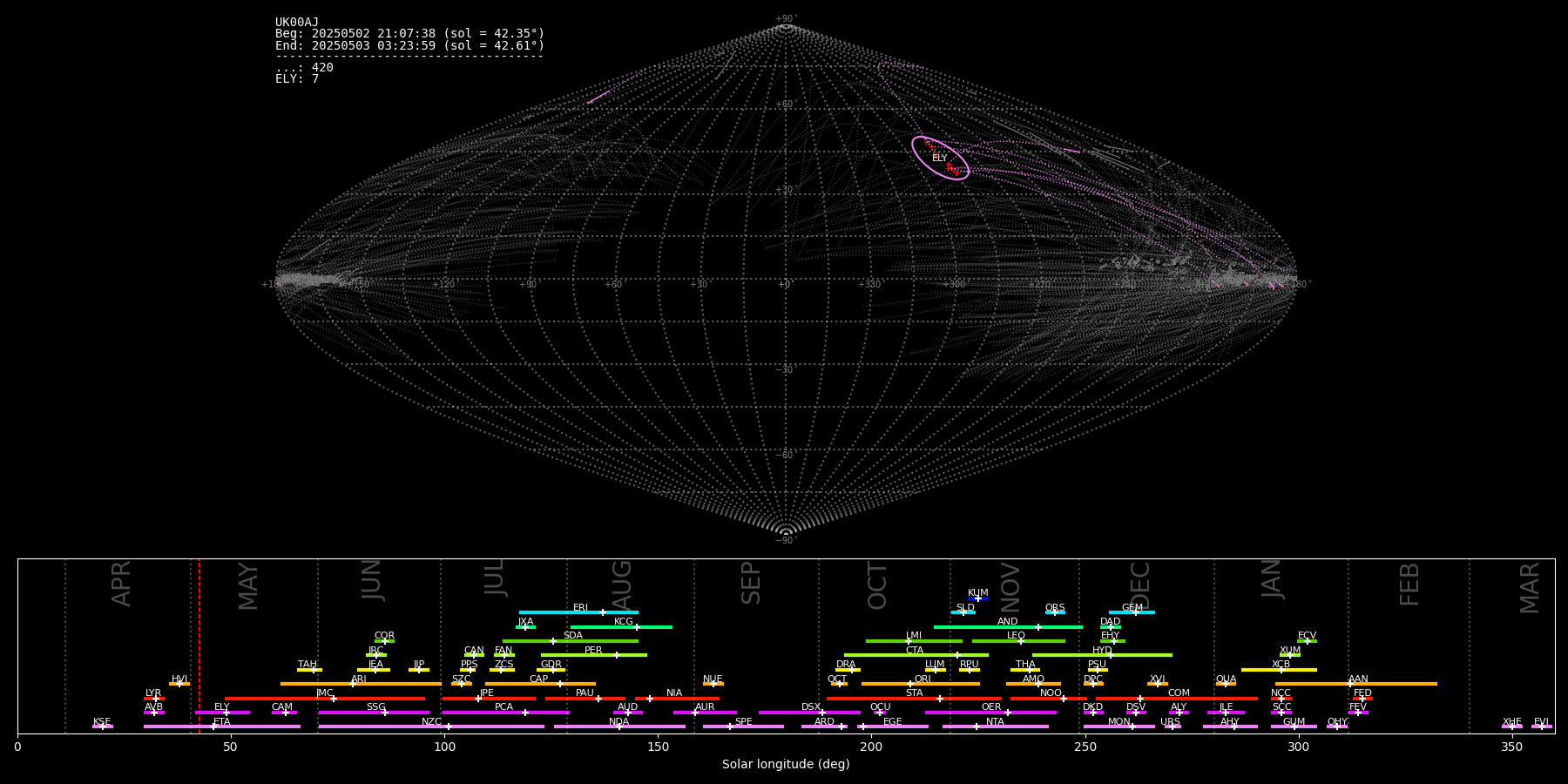Select the ERI shower label
Viewport: 1568px width, 784px height.
[x=581, y=607]
